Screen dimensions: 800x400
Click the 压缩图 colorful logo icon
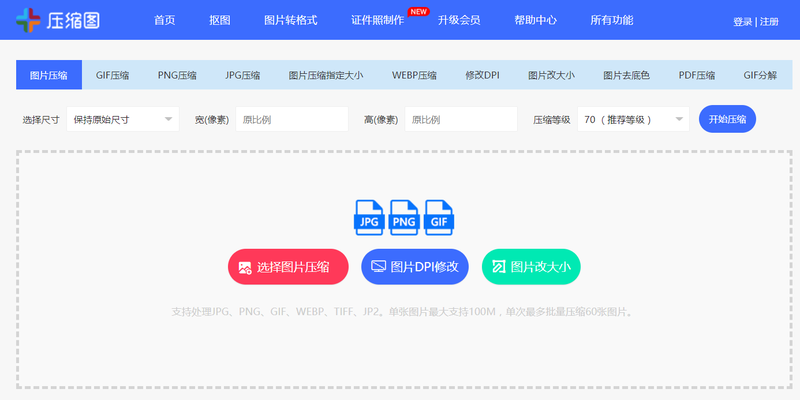point(28,20)
